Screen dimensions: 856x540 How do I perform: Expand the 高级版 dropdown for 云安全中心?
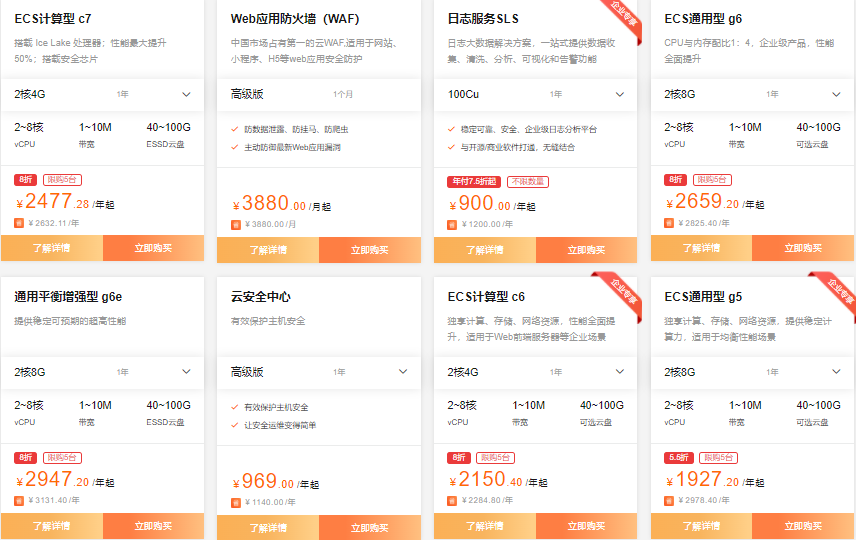point(319,372)
